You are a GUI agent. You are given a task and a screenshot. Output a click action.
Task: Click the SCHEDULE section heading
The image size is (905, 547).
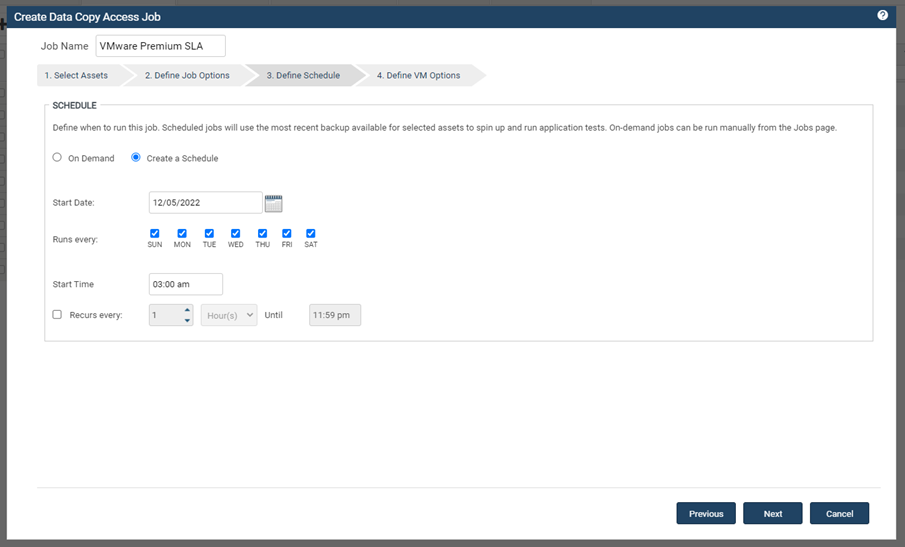(x=74, y=105)
